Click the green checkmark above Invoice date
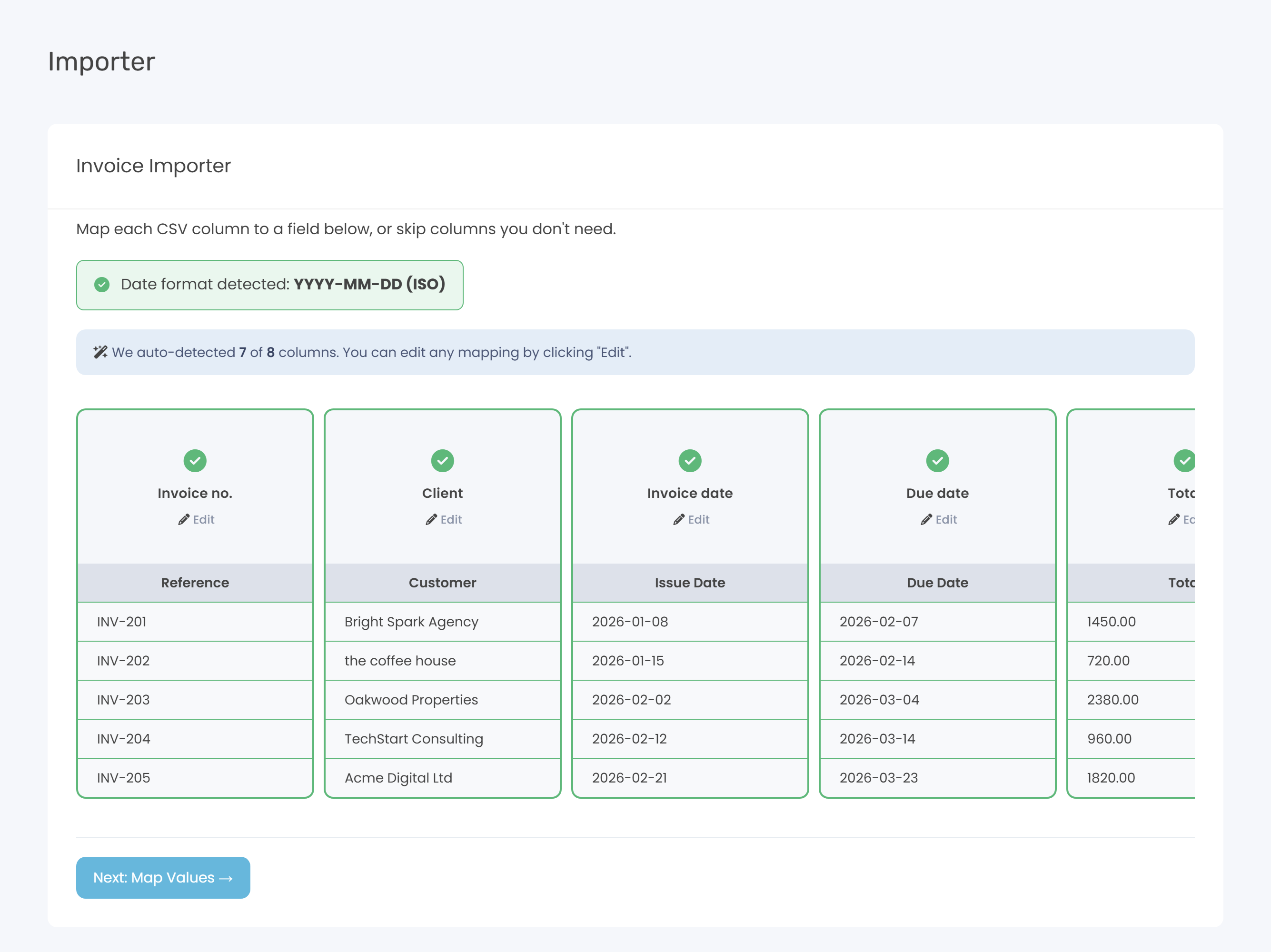Viewport: 1271px width, 952px height. (x=690, y=461)
